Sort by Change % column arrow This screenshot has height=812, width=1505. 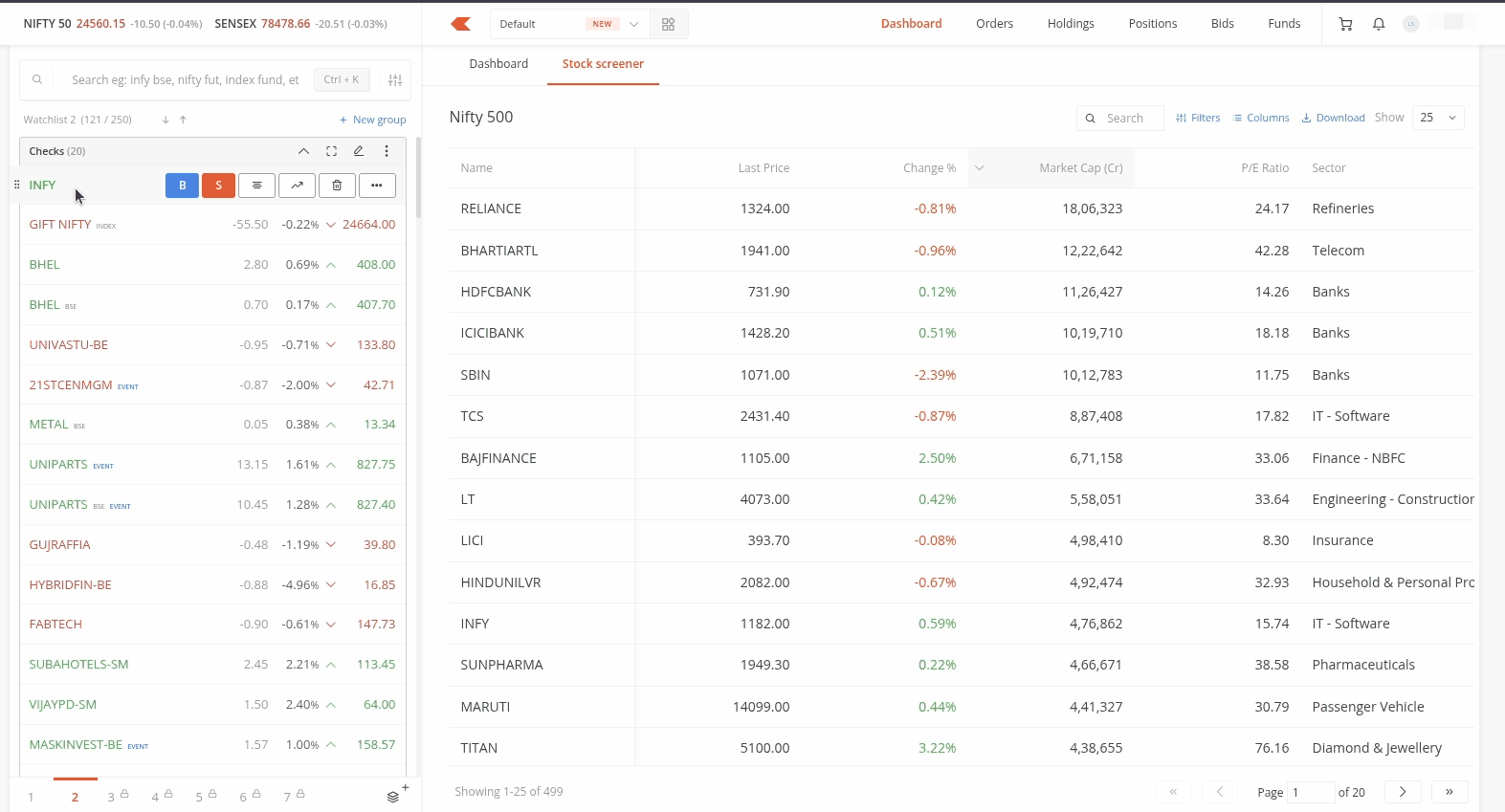(x=979, y=168)
